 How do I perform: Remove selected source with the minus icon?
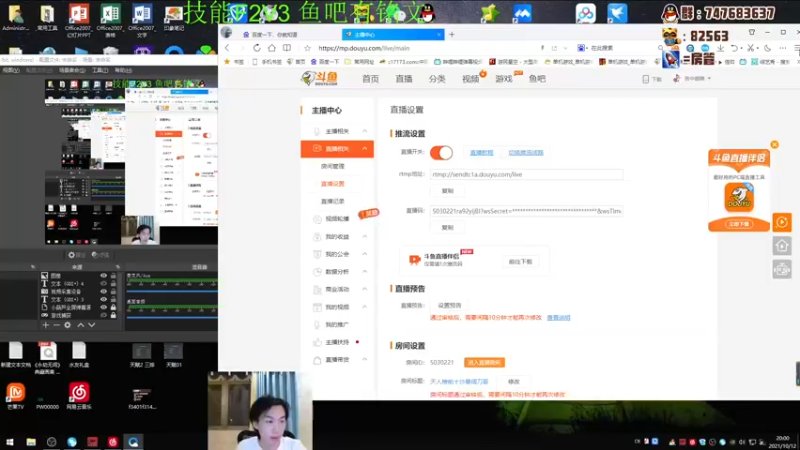point(57,325)
